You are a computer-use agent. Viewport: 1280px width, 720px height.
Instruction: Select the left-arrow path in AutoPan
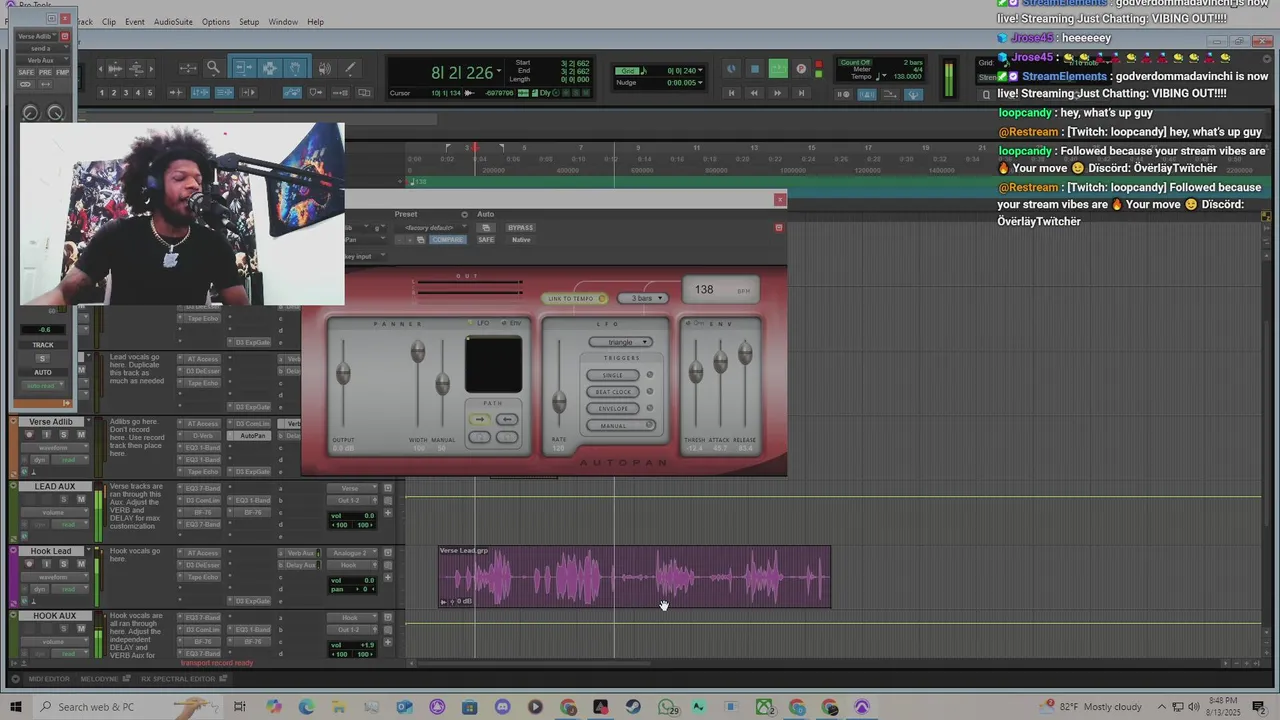(507, 419)
